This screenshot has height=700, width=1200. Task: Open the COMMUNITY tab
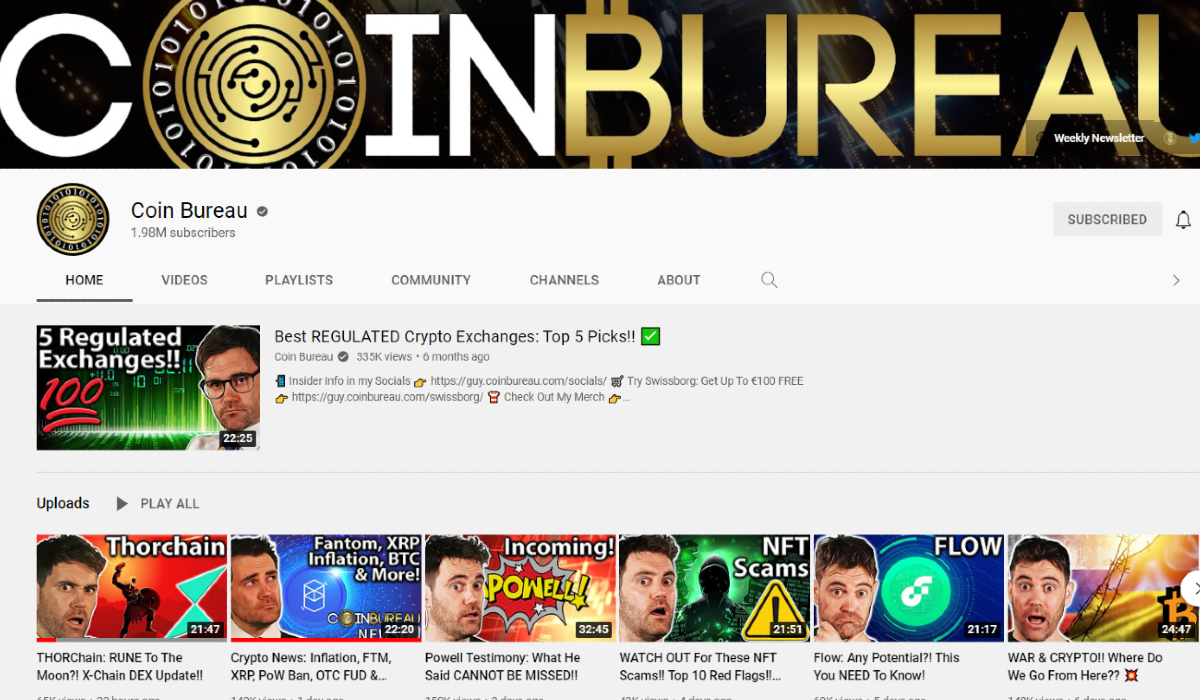[x=431, y=280]
